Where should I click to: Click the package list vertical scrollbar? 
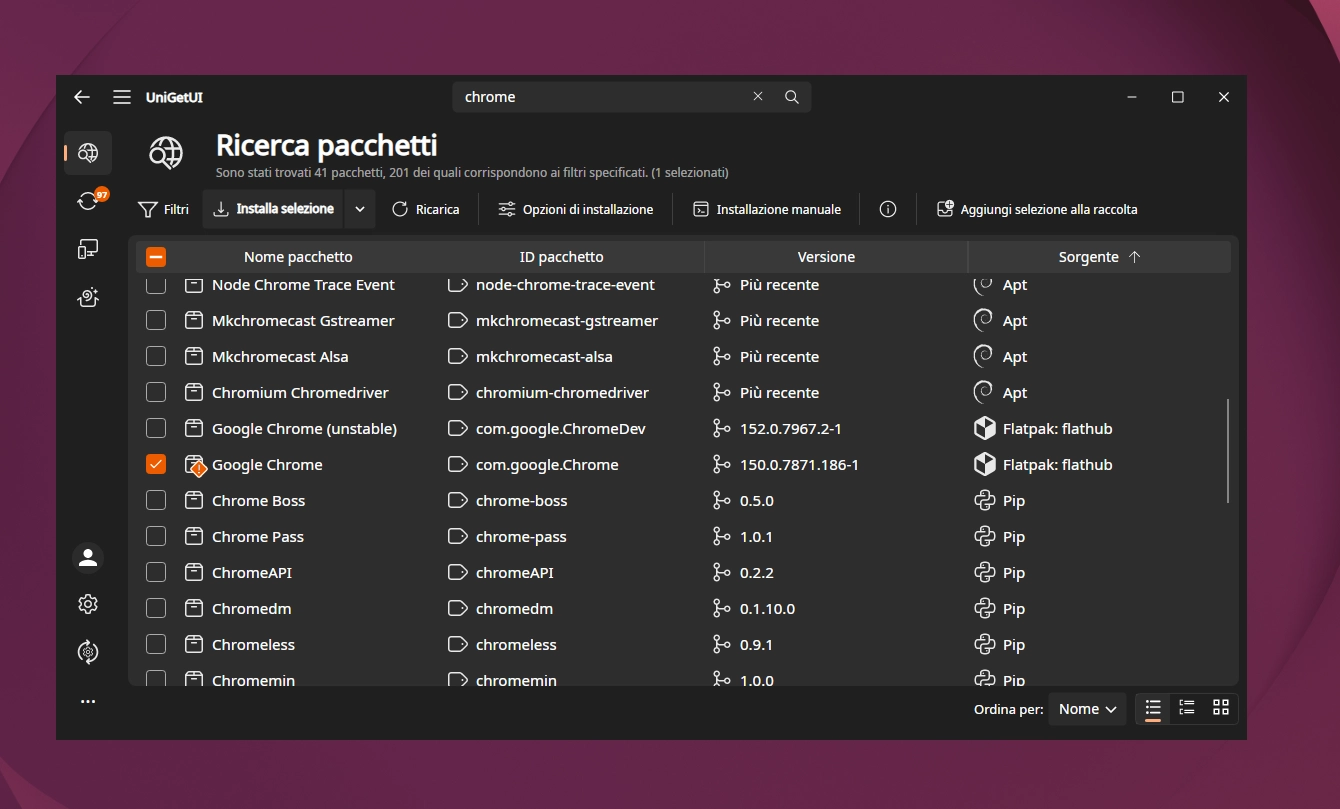(x=1228, y=451)
